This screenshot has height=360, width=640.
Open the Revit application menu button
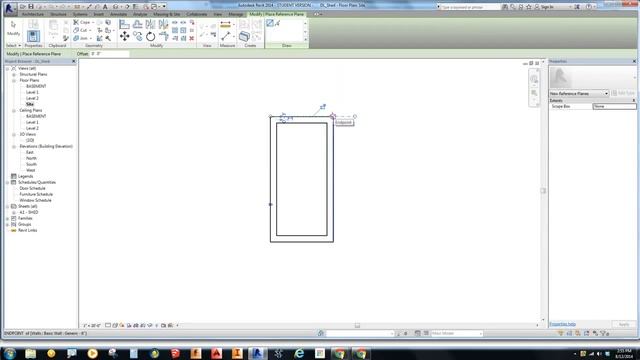click(10, 8)
